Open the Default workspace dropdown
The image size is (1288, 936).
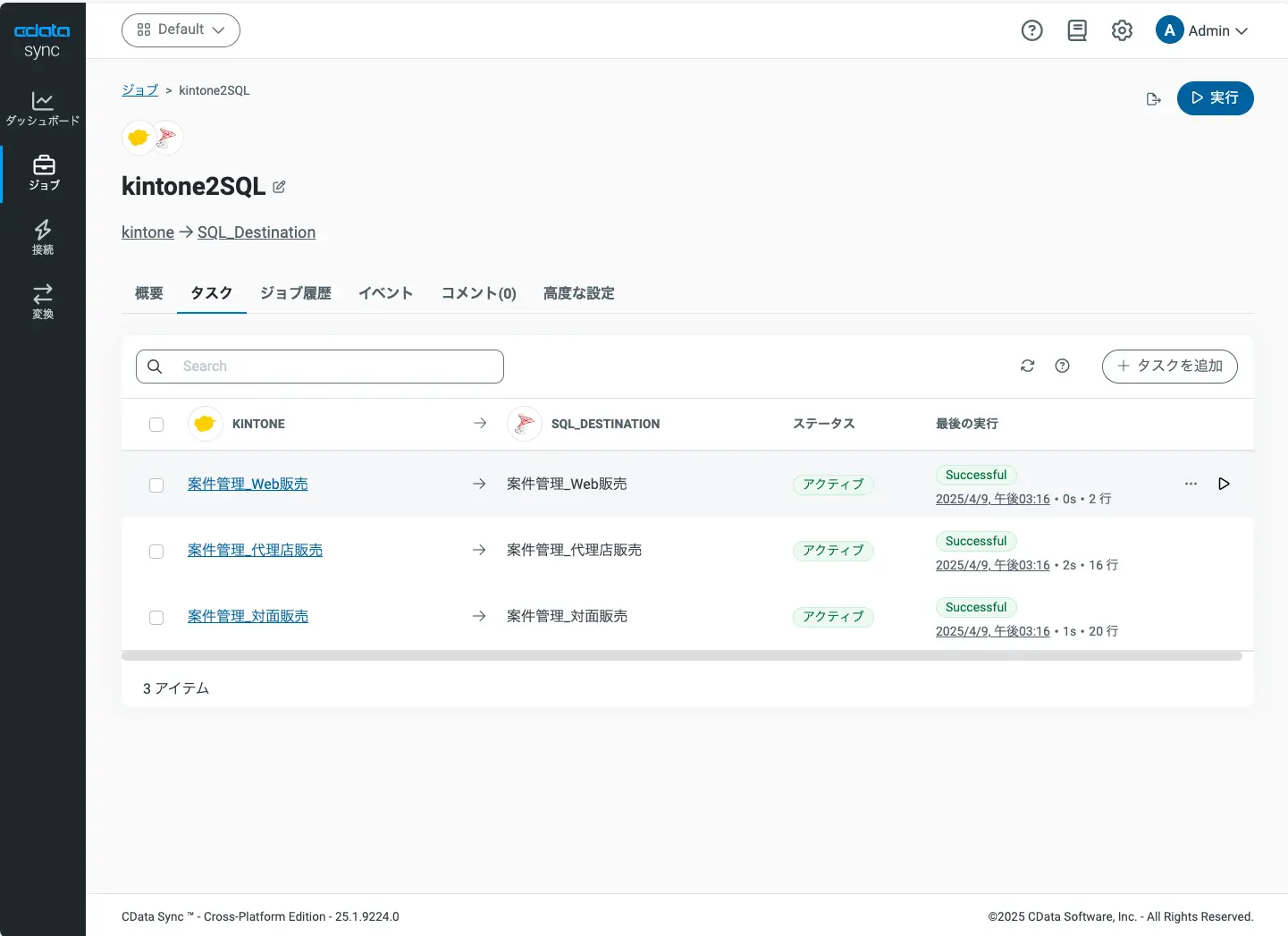(x=181, y=30)
